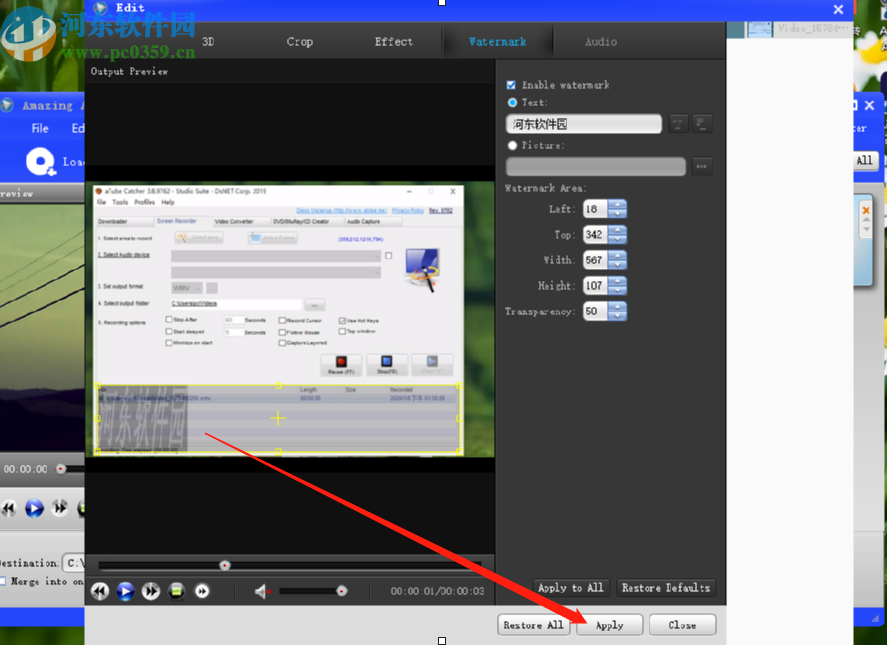Browse for a watermark picture with the ellipsis button
The height and width of the screenshot is (645, 887).
tap(702, 166)
